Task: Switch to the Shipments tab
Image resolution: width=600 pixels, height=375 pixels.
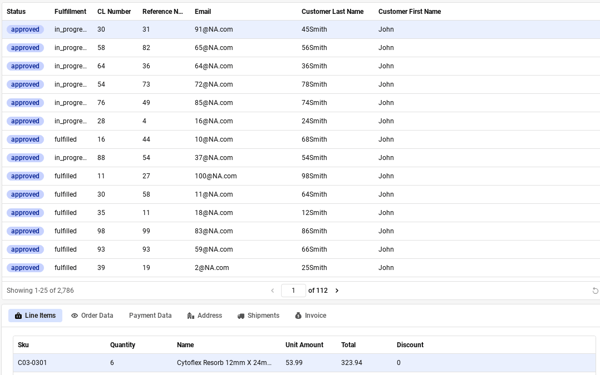Action: [258, 316]
